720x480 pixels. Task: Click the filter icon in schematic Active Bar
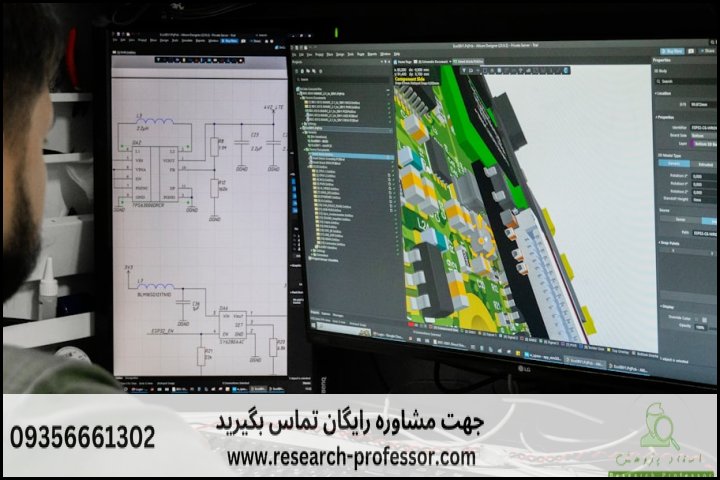158,60
